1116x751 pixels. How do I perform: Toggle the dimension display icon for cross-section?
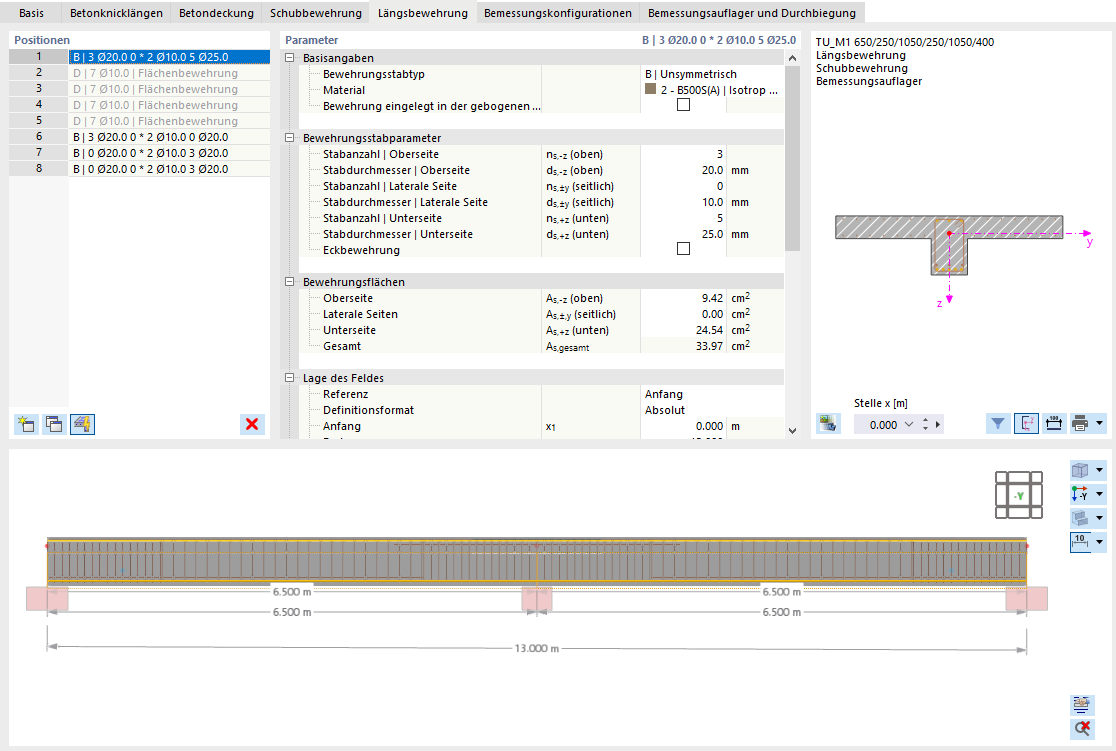1054,424
